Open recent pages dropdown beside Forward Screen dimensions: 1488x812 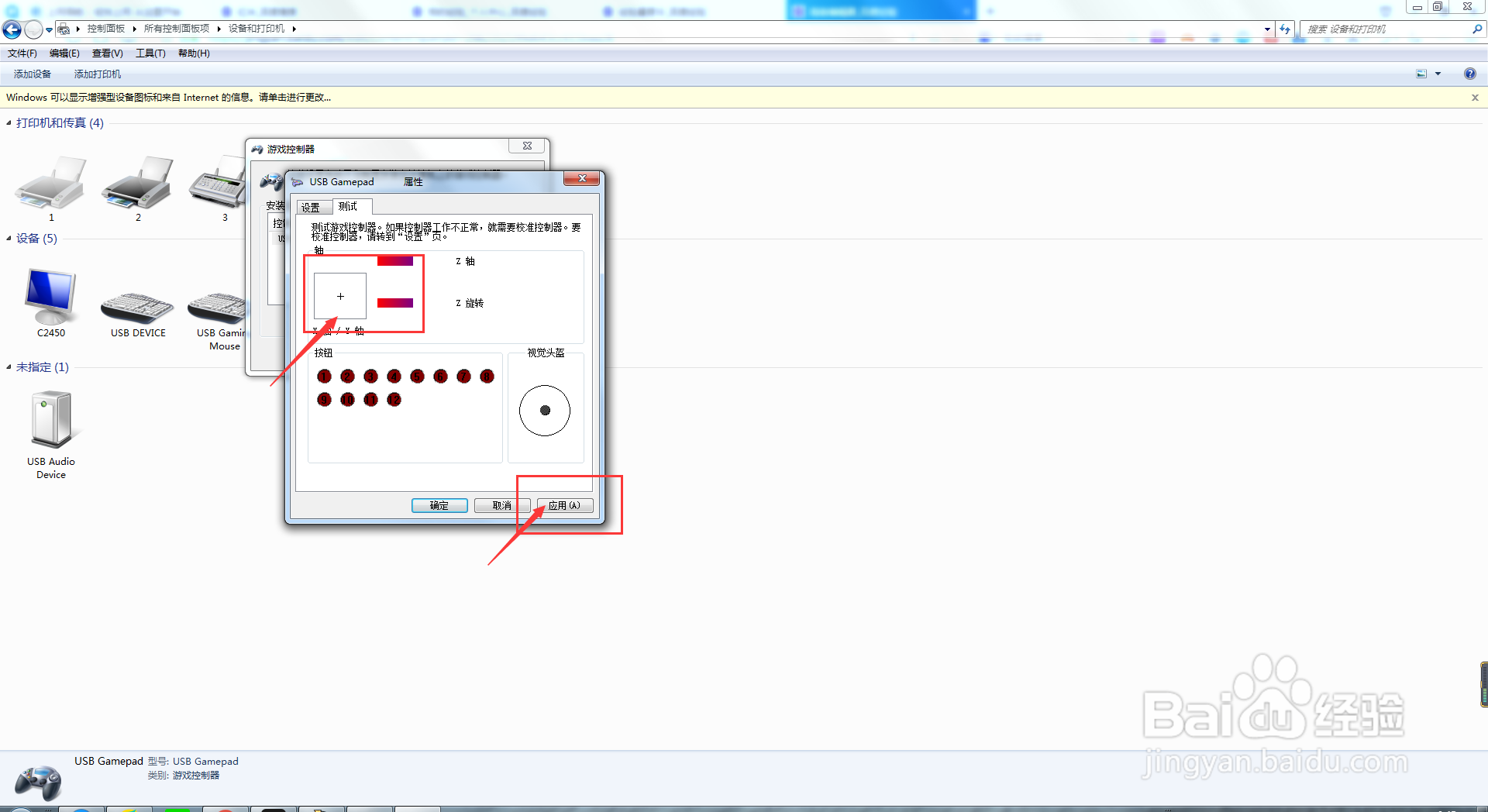coord(49,30)
